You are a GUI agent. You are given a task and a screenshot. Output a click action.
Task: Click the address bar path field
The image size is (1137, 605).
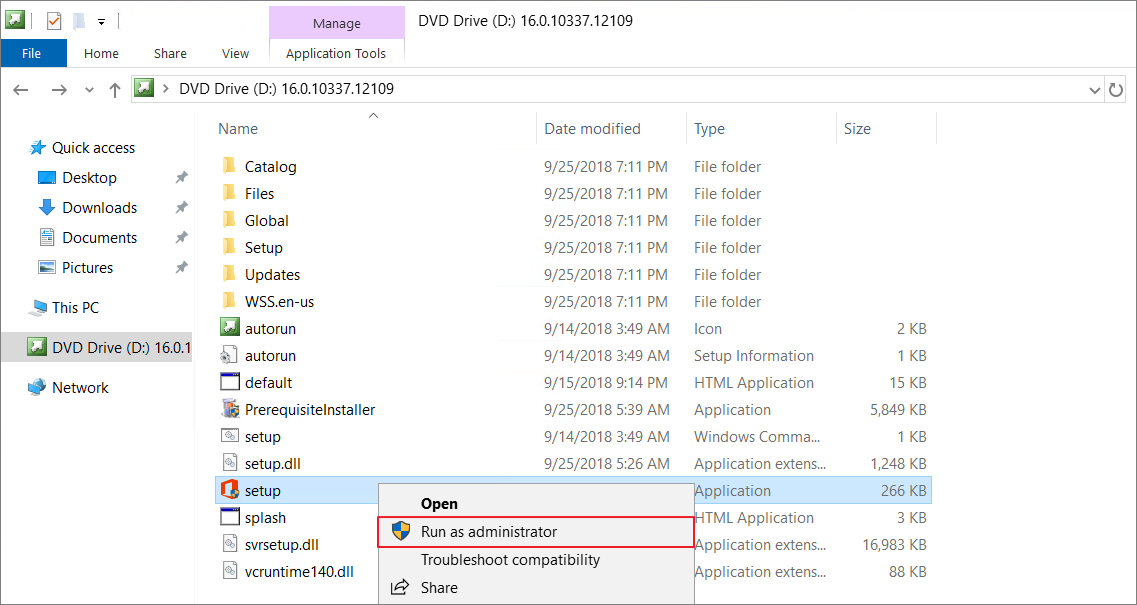pyautogui.click(x=617, y=89)
